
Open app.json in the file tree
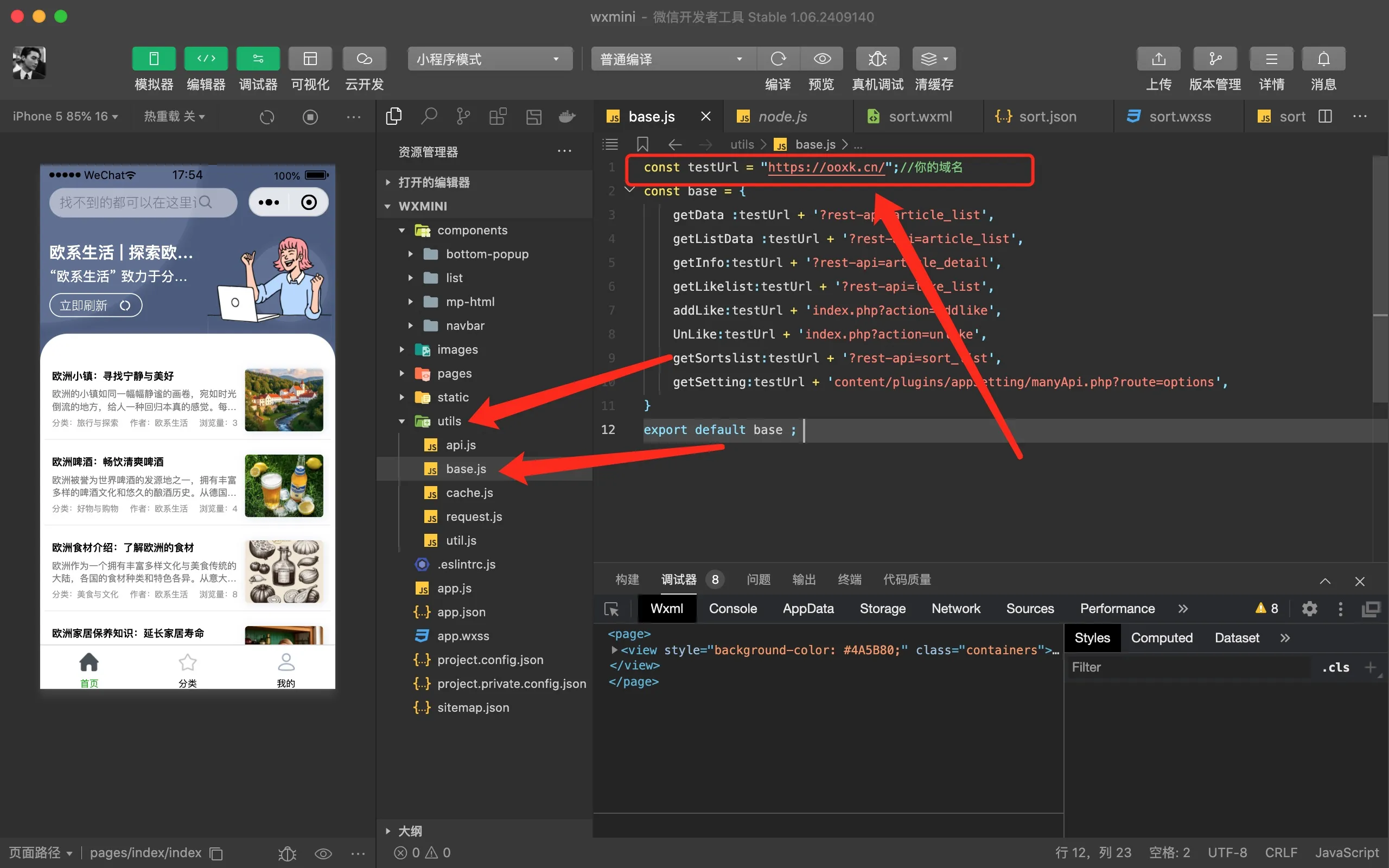485,612
